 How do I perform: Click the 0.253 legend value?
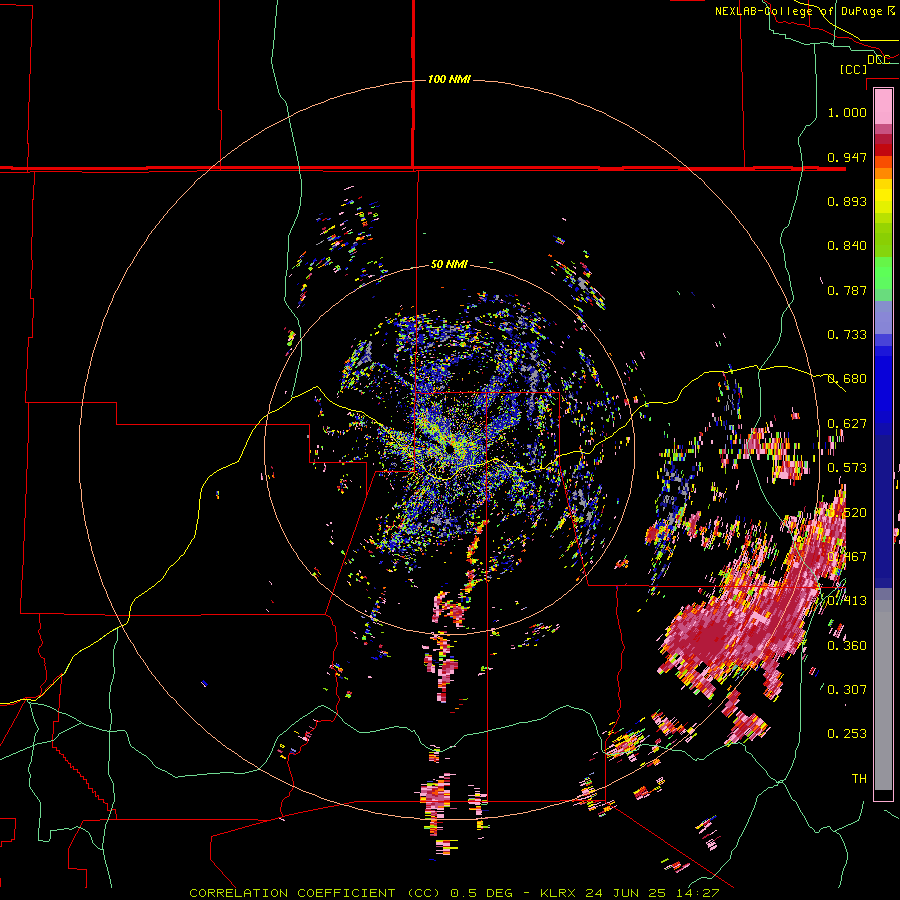pyautogui.click(x=847, y=734)
